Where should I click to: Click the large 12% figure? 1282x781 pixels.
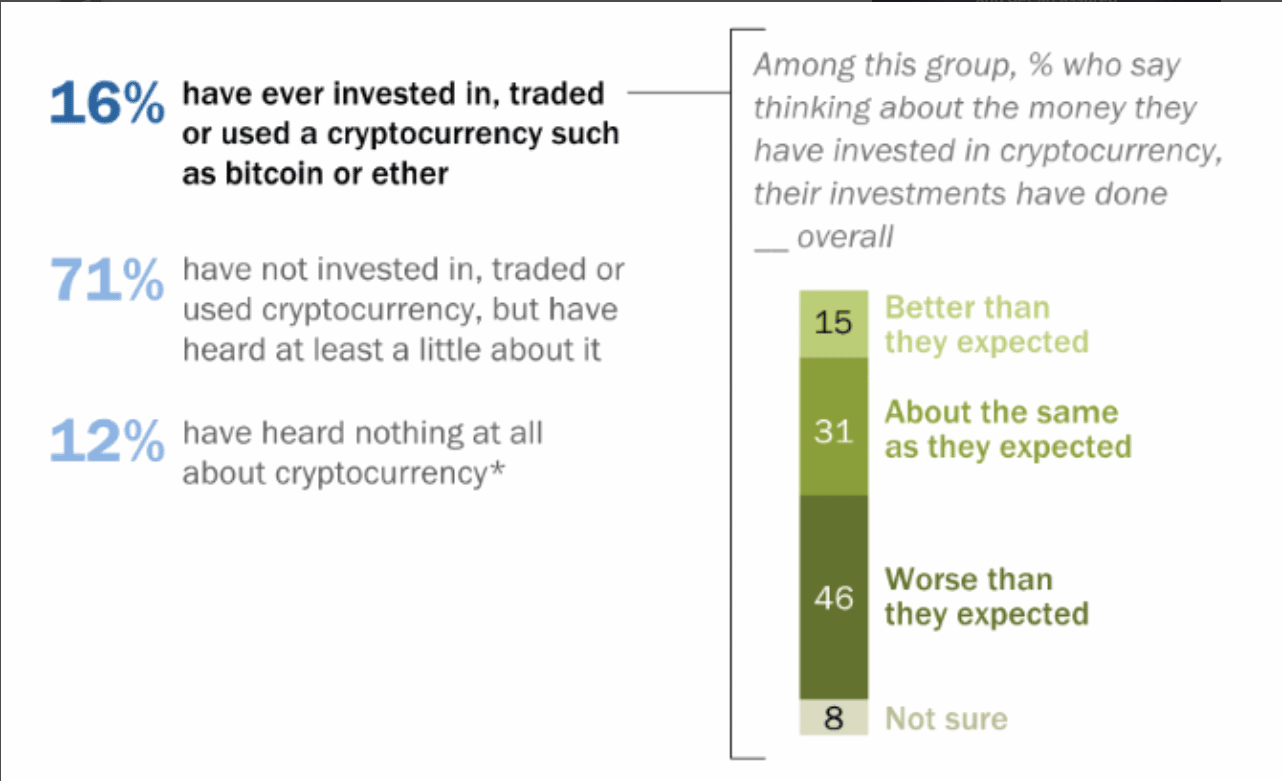click(x=107, y=444)
